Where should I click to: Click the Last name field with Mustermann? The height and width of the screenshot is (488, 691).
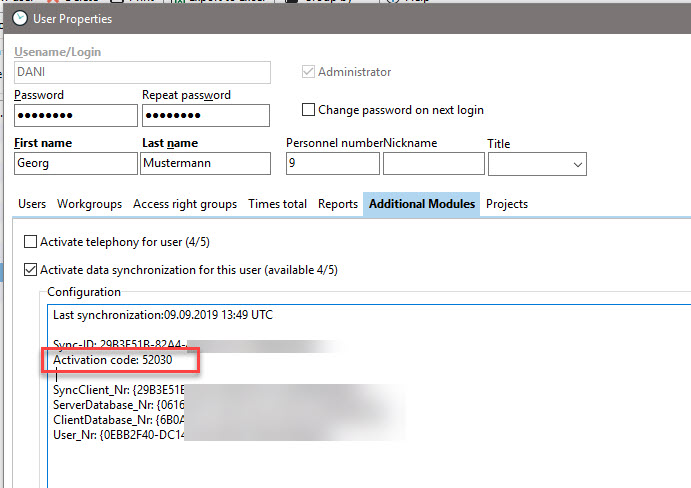point(205,164)
